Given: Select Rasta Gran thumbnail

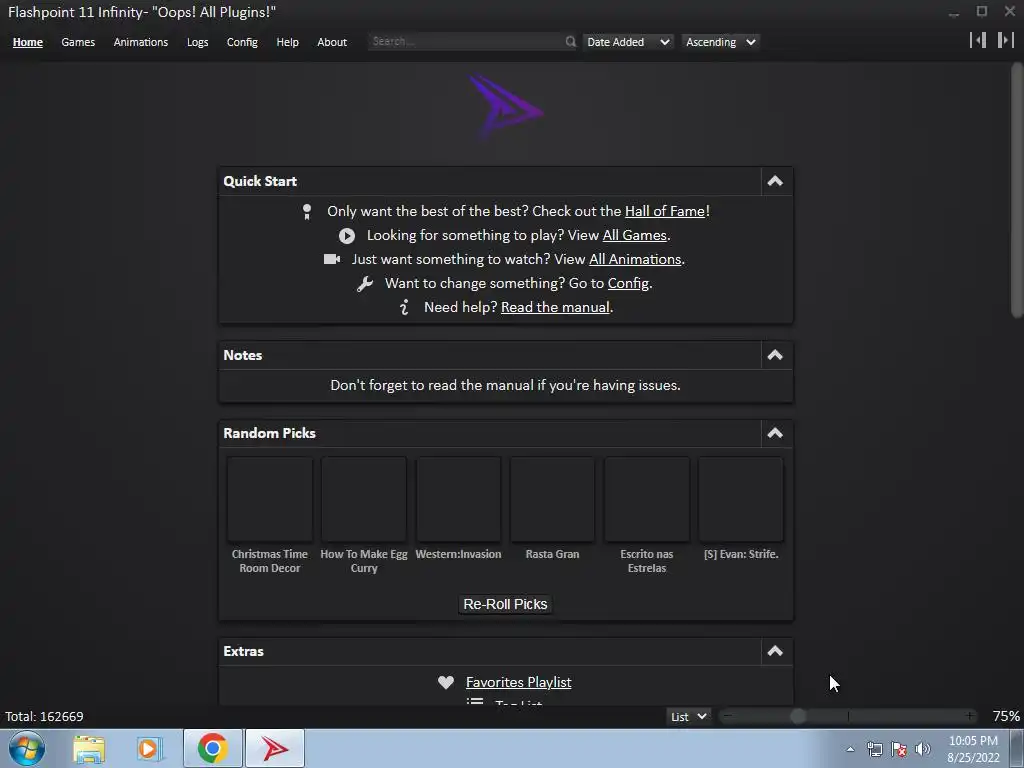Looking at the screenshot, I should coord(552,499).
